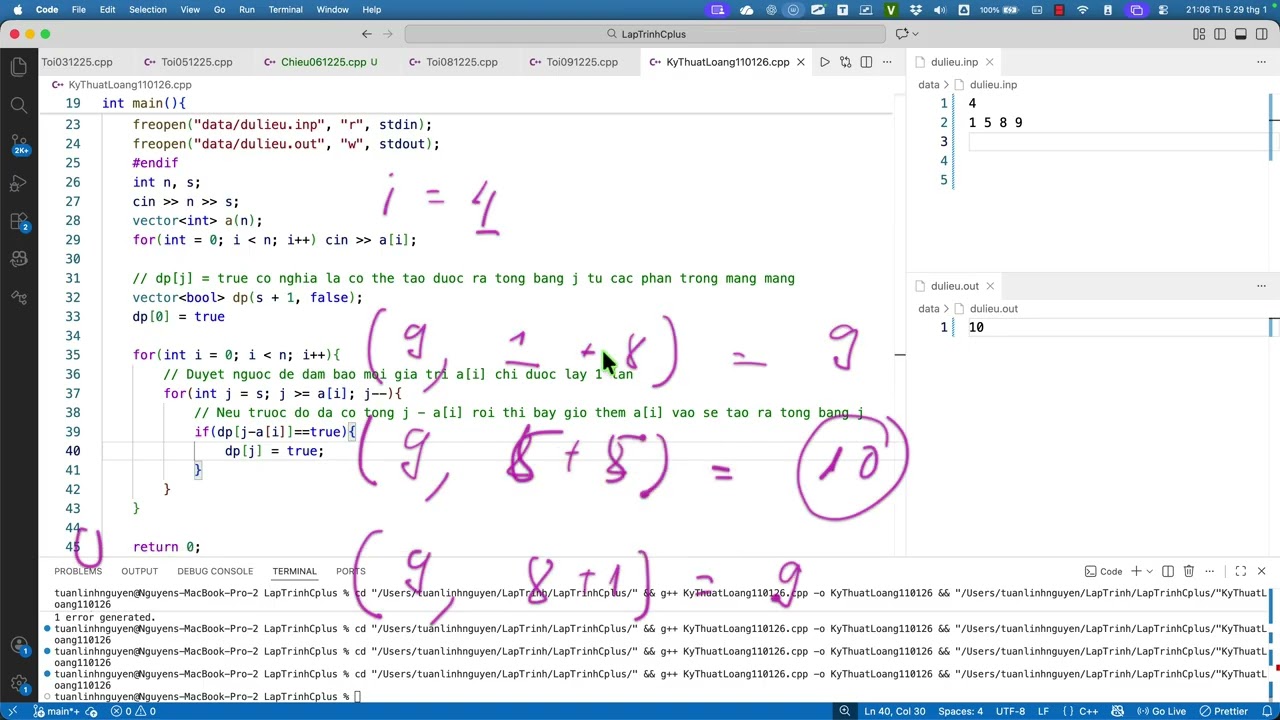1280x720 pixels.
Task: Switch to DEBUG CONSOLE panel tab
Action: 215,571
